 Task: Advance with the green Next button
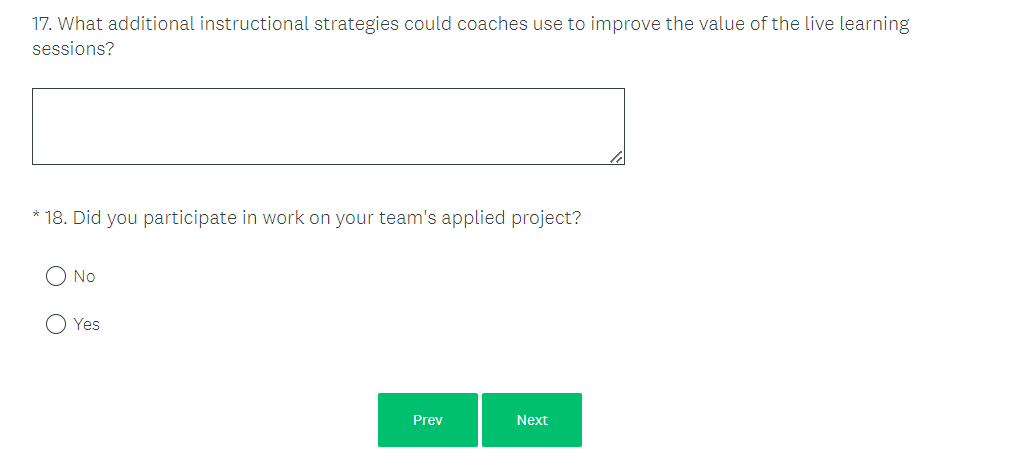pos(532,420)
